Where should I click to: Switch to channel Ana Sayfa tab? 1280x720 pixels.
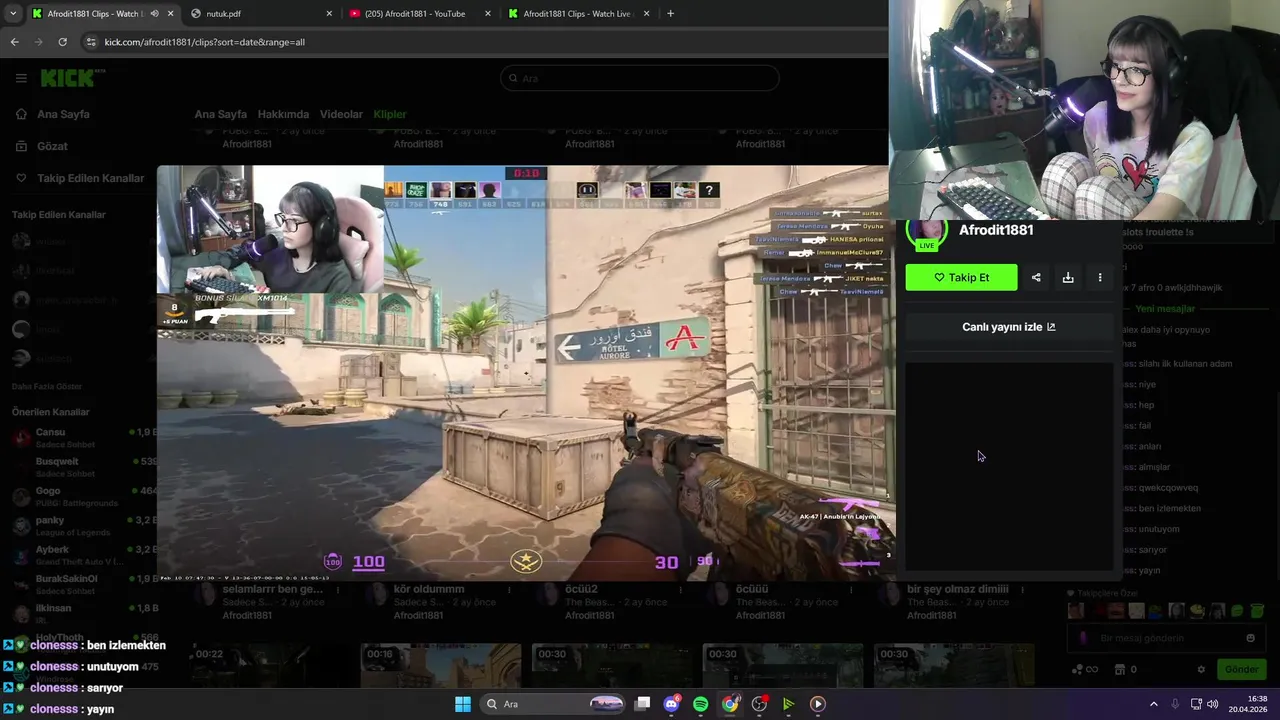(x=220, y=114)
